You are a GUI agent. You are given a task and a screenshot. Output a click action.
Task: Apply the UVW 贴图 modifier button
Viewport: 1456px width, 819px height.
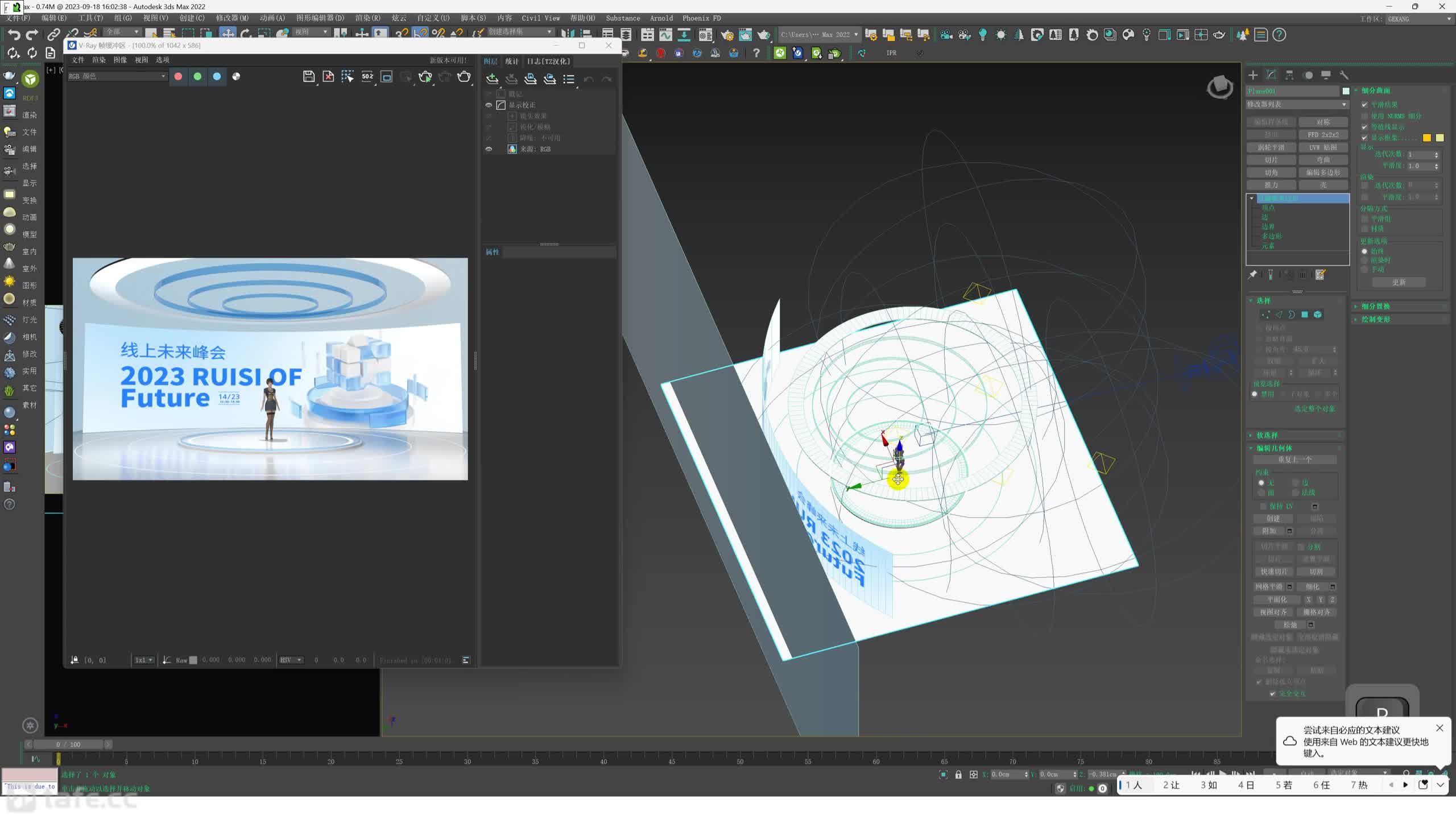pos(1323,147)
